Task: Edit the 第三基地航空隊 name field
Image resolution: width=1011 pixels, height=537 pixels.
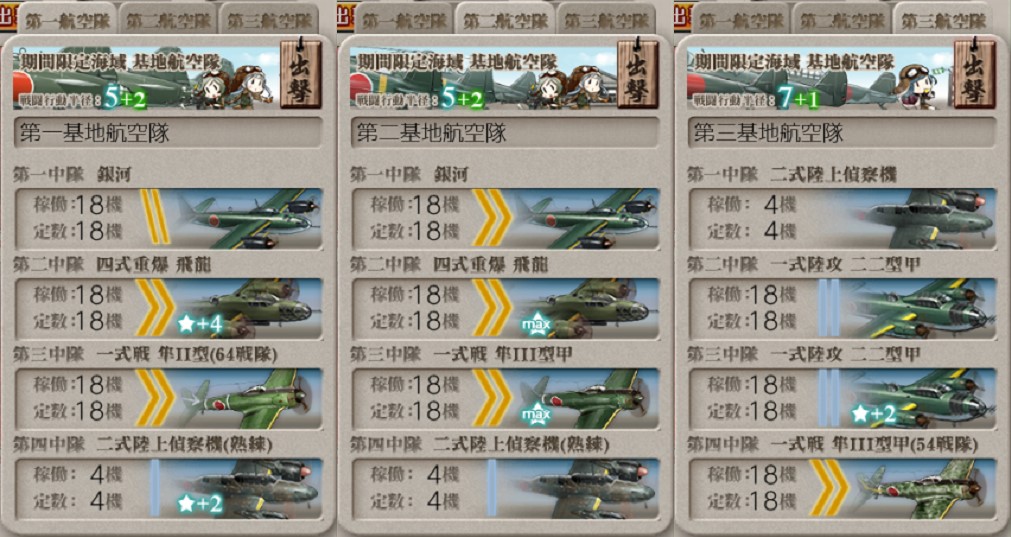Action: tap(843, 133)
